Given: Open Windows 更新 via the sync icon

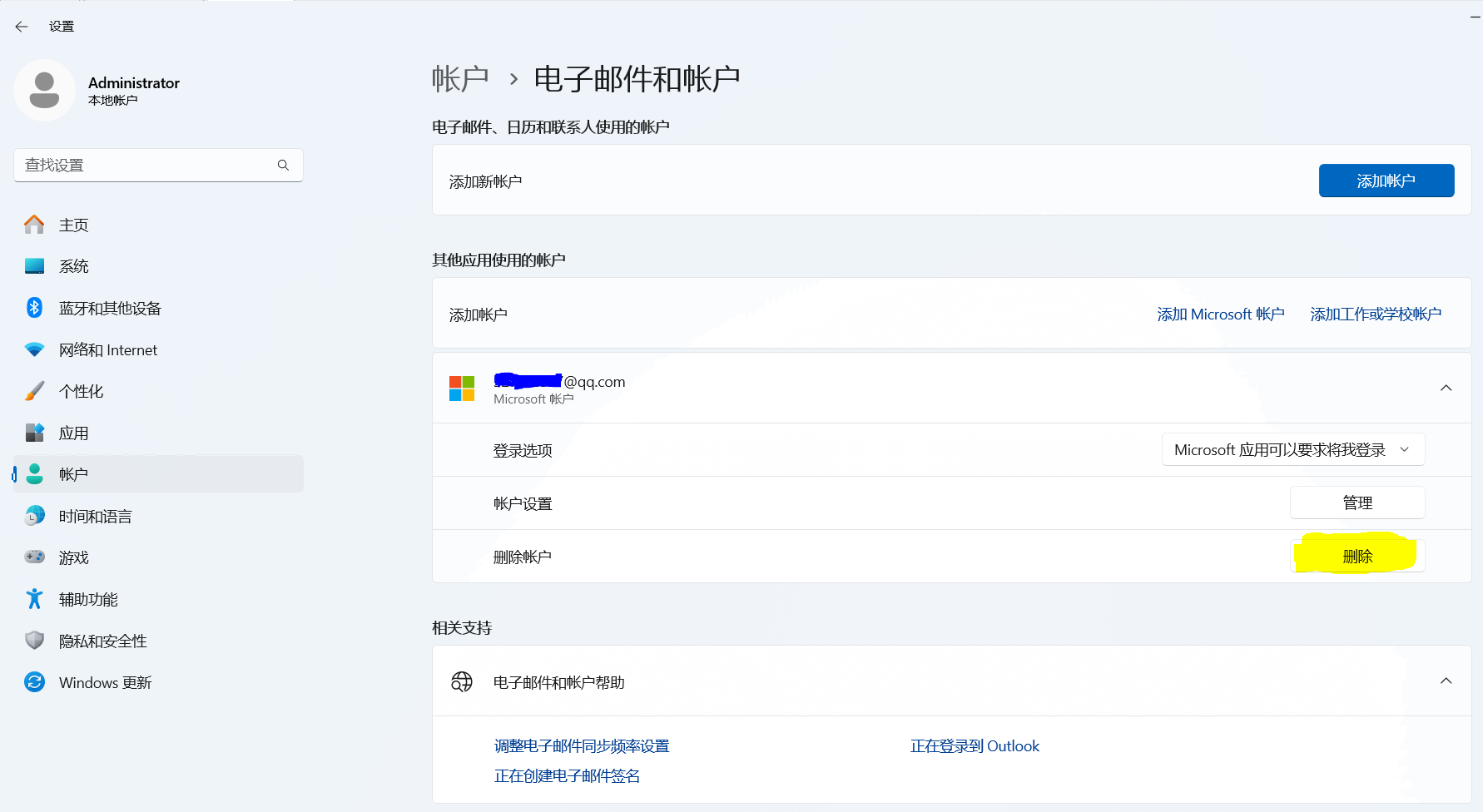Looking at the screenshot, I should [34, 682].
